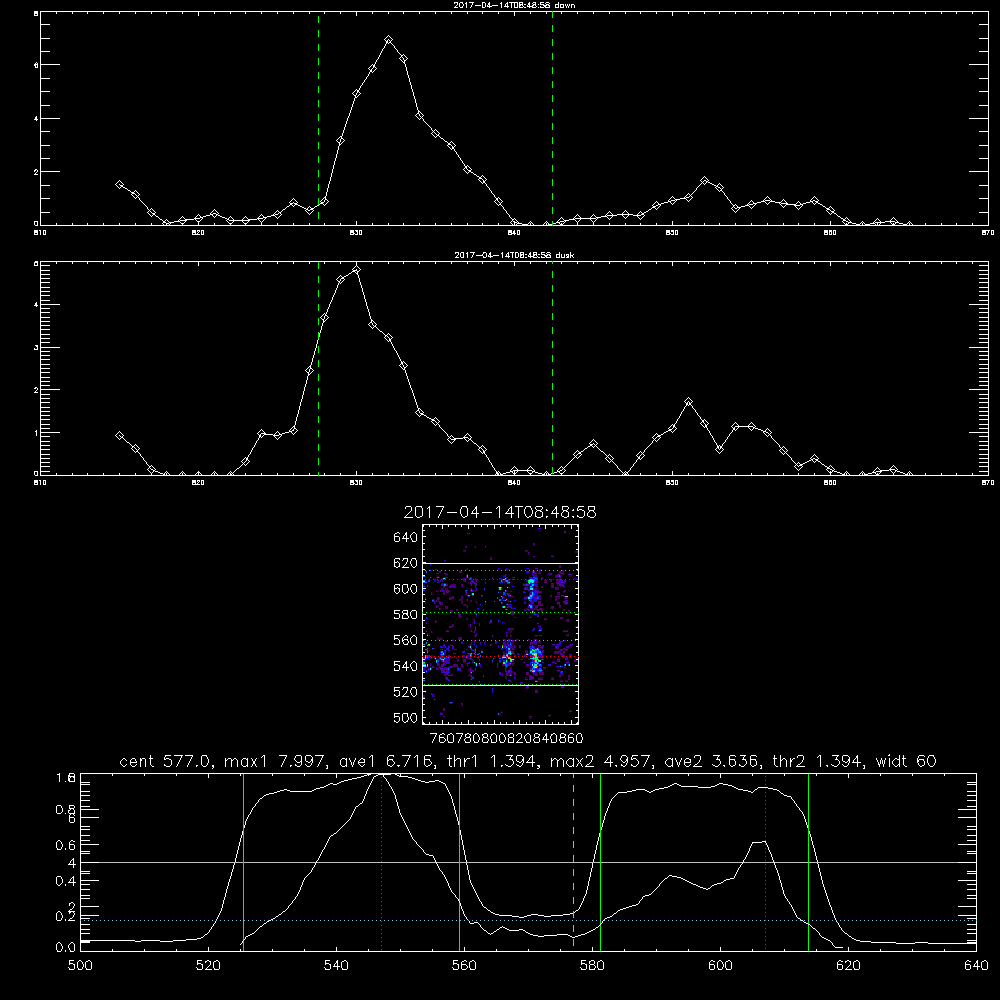The width and height of the screenshot is (1000, 1000).
Task: Click the rightmost solid green line in bottom plot
Action: pyautogui.click(x=808, y=861)
